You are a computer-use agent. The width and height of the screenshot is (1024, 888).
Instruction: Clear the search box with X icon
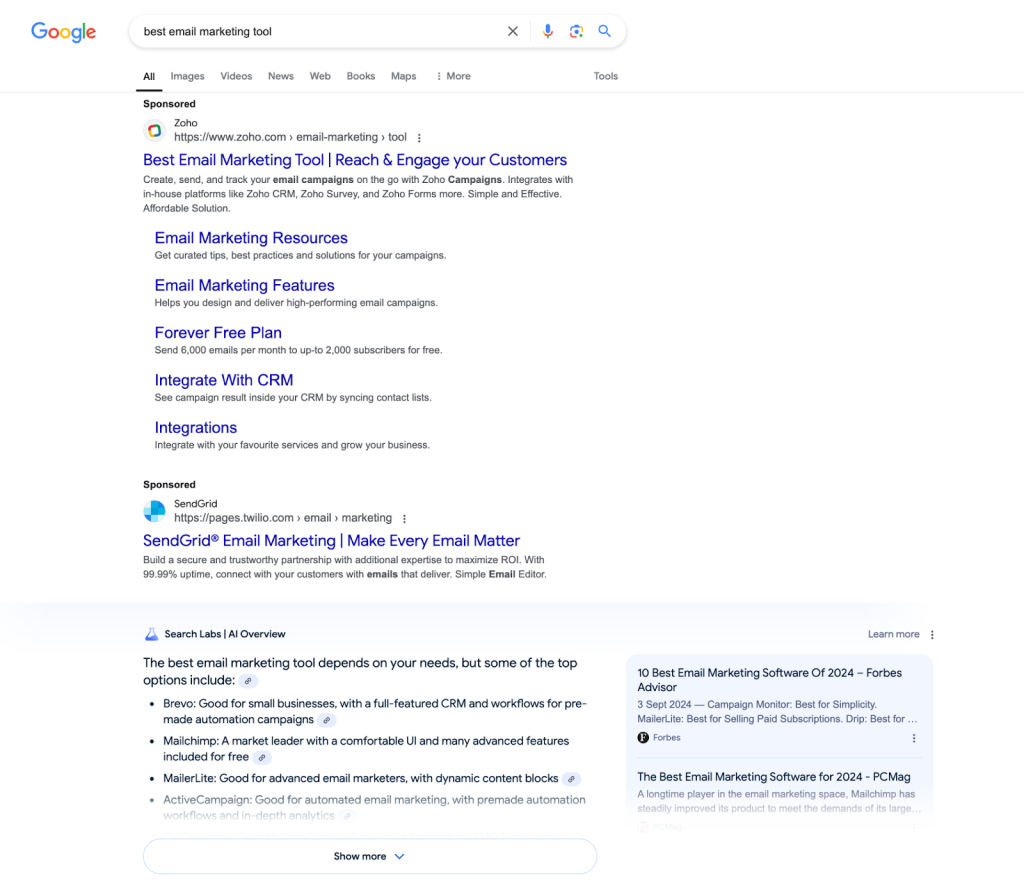(513, 31)
